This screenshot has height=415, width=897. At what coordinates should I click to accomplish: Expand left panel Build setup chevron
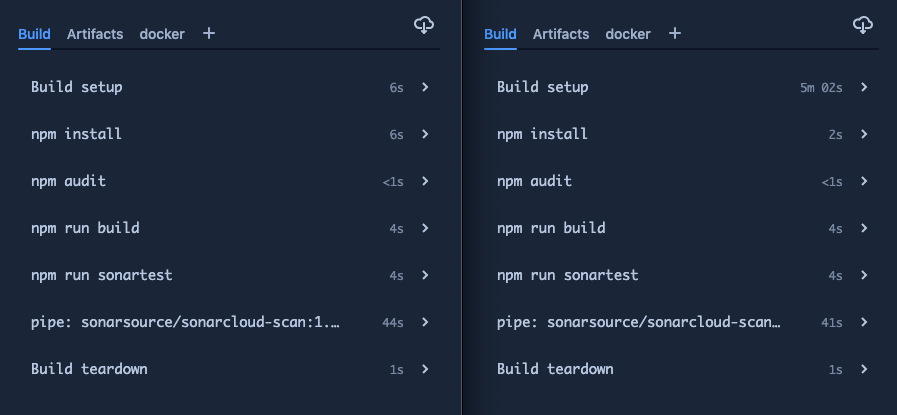[x=425, y=87]
